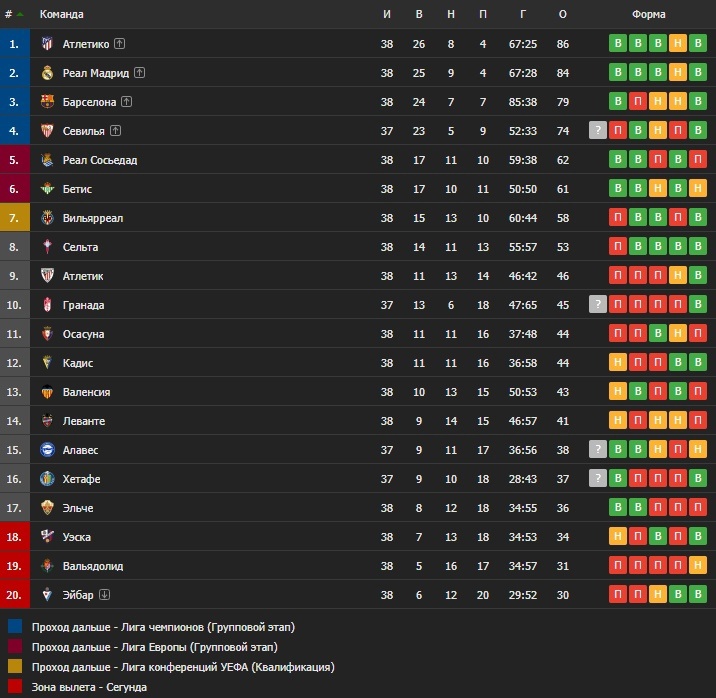Click the Atlético club crest icon
This screenshot has height=698, width=716.
47,43
